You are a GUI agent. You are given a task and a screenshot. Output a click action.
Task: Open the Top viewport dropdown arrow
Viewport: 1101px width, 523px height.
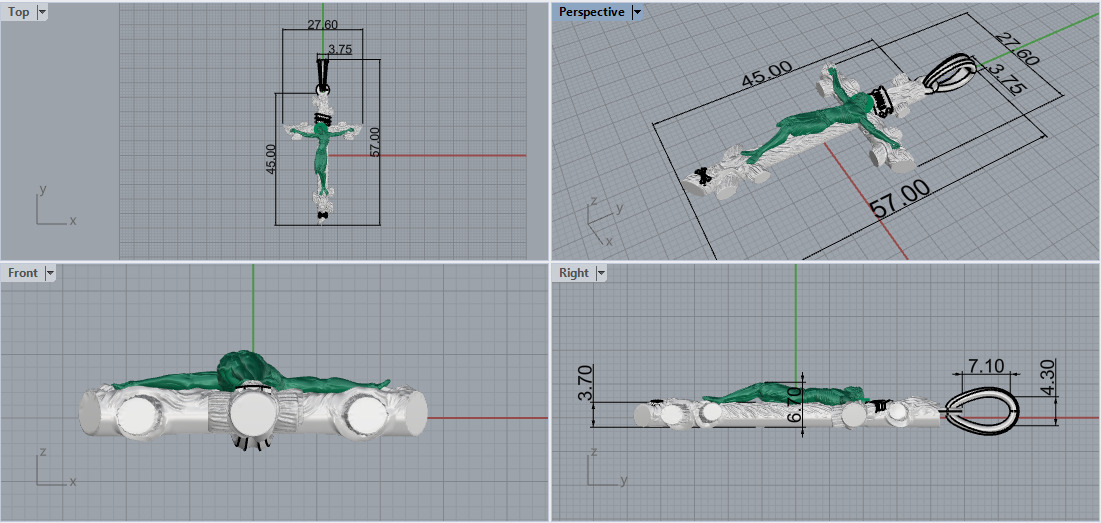pos(41,12)
